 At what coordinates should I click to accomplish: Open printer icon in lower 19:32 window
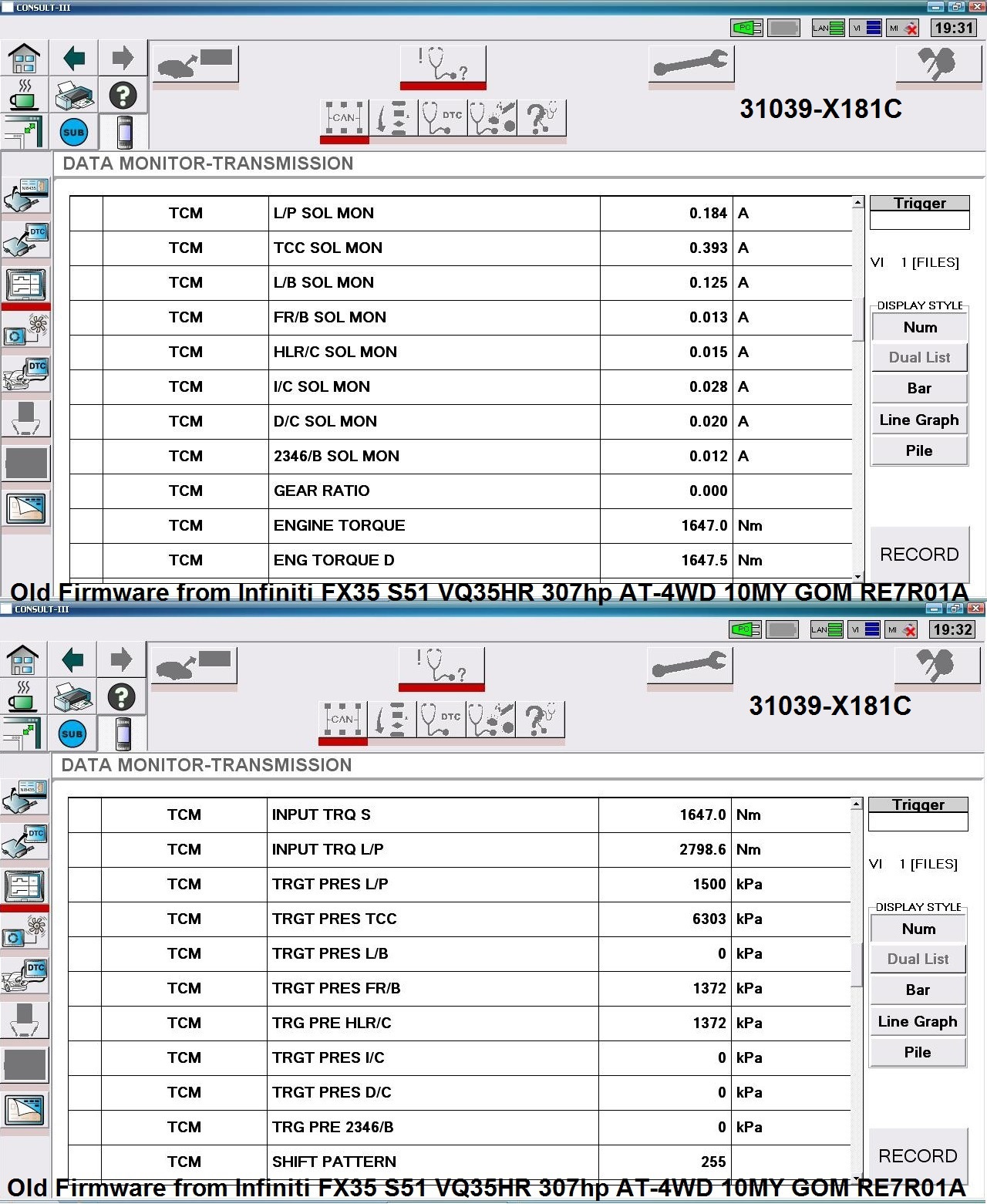(72, 697)
